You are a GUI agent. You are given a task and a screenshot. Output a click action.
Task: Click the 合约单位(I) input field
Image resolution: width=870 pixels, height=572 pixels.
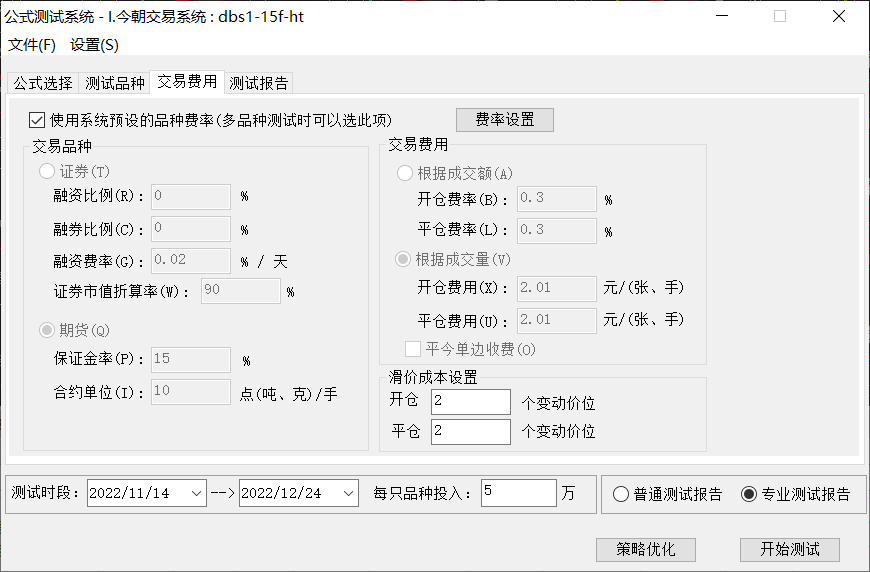coord(191,392)
